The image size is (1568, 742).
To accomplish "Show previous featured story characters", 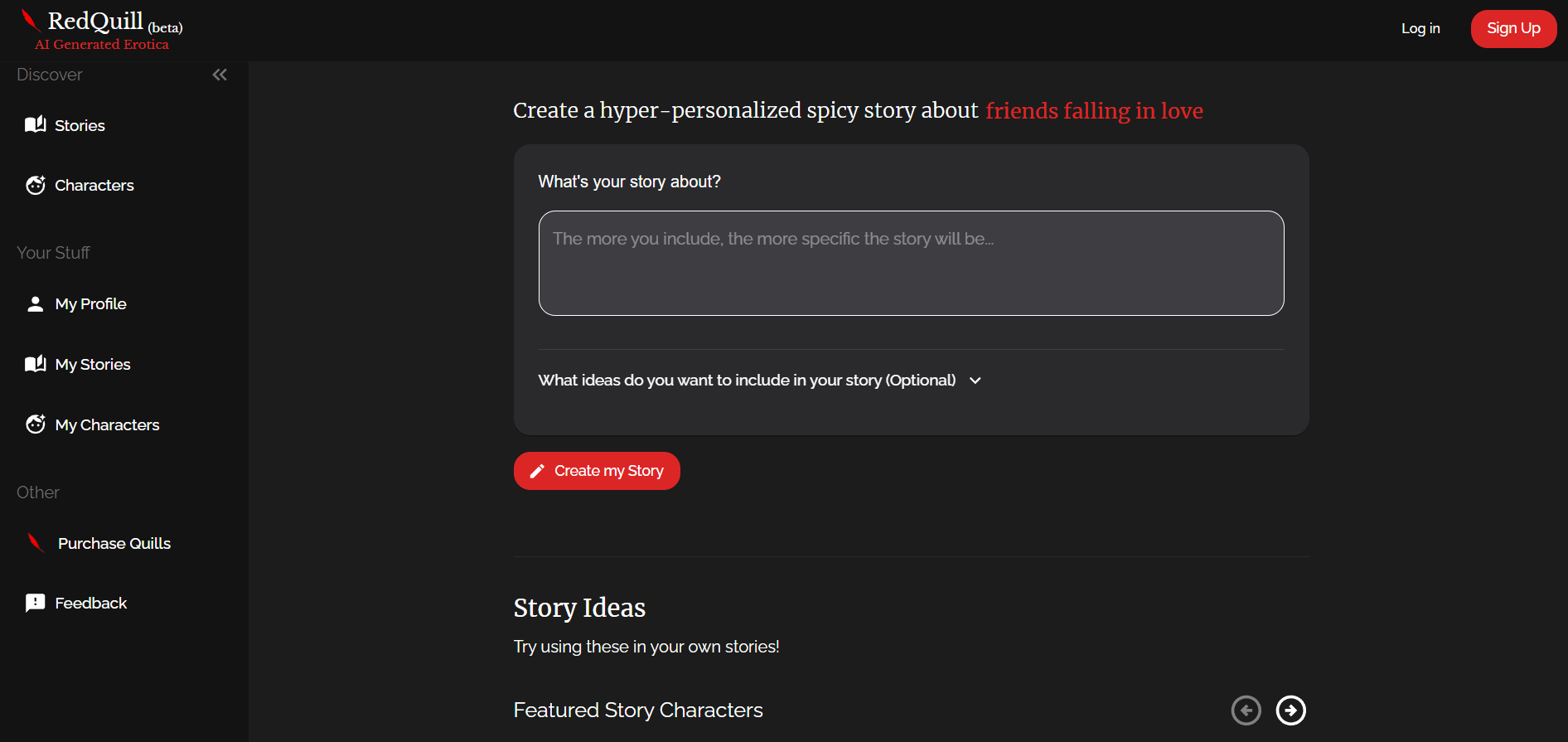I will click(x=1246, y=710).
